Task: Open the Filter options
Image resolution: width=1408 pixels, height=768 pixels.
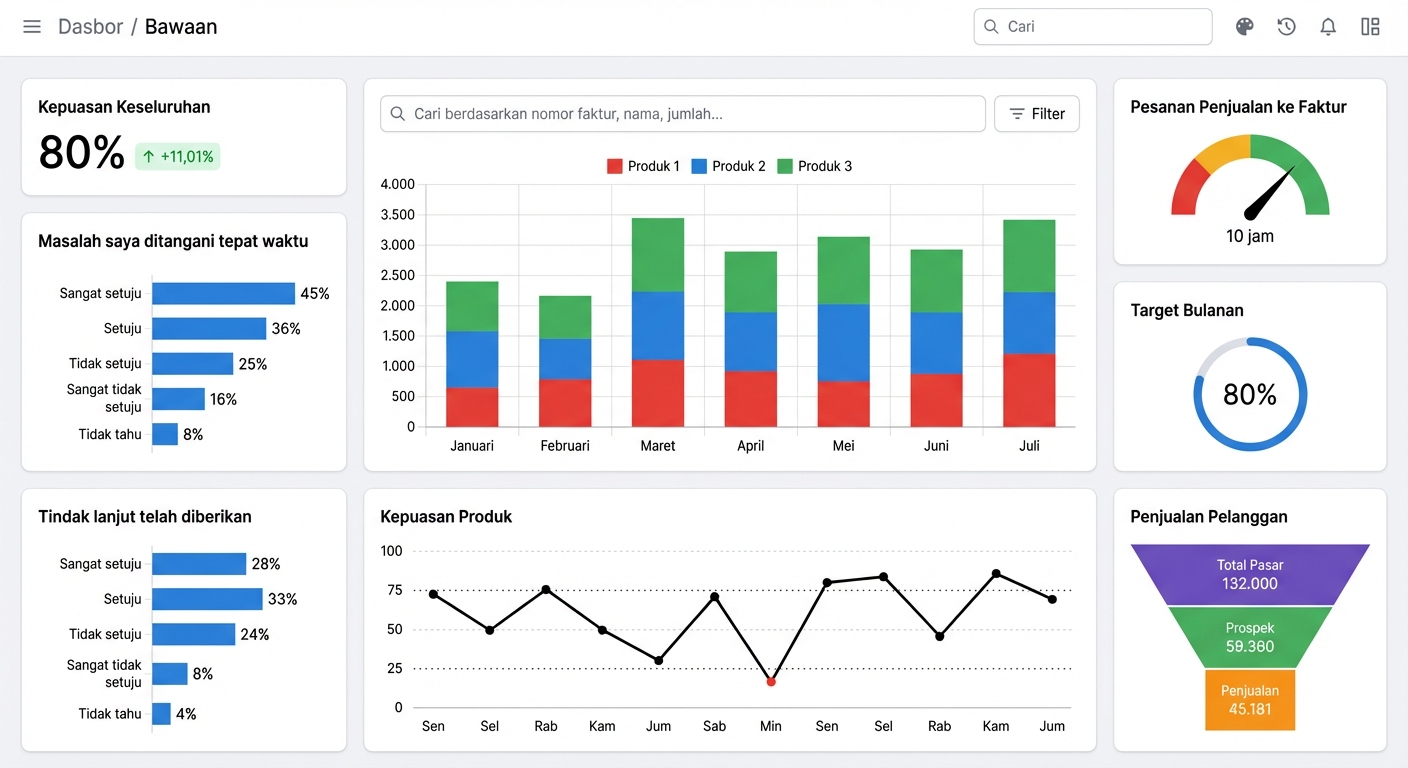Action: (x=1037, y=114)
